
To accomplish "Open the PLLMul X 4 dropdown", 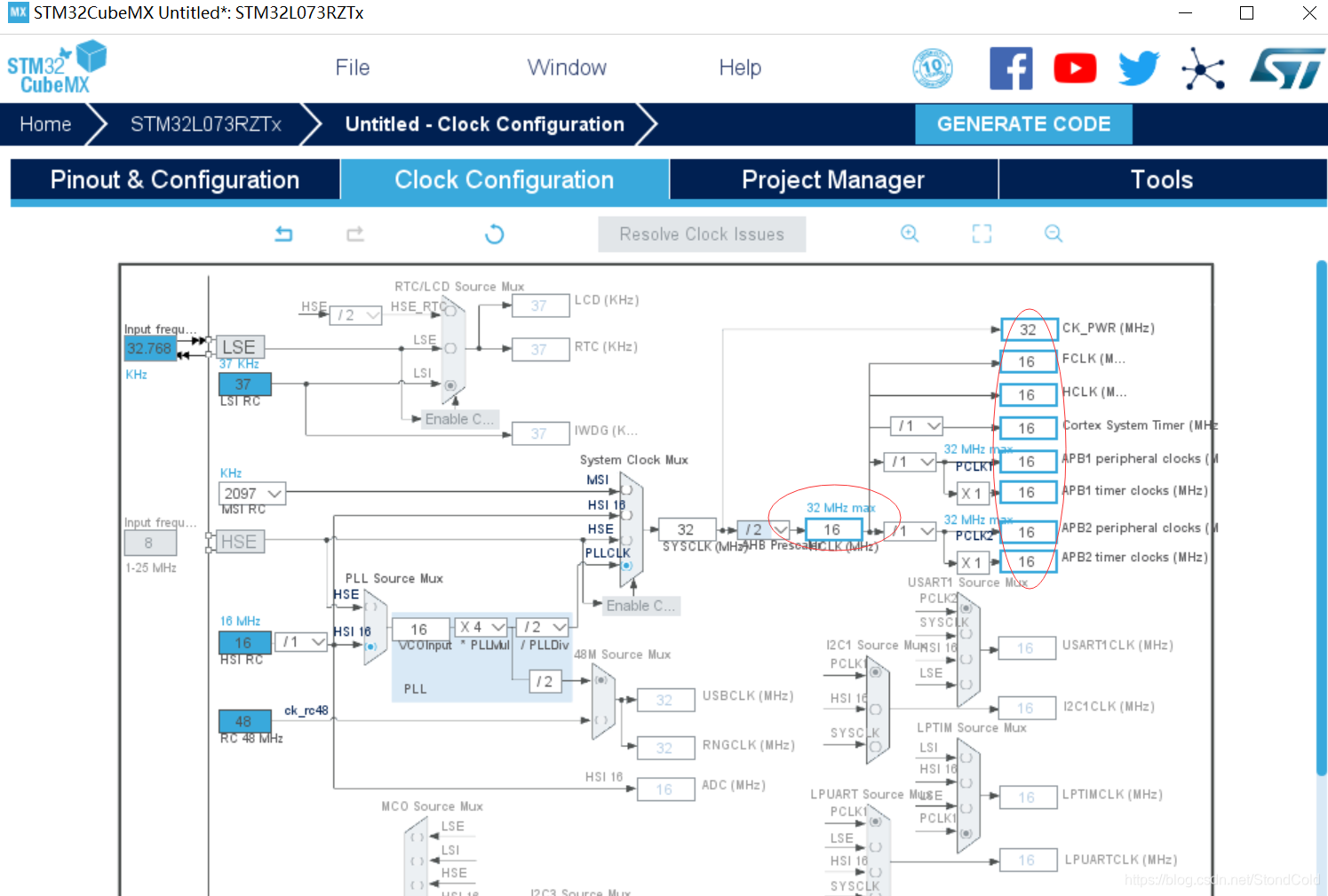I will coord(481,627).
